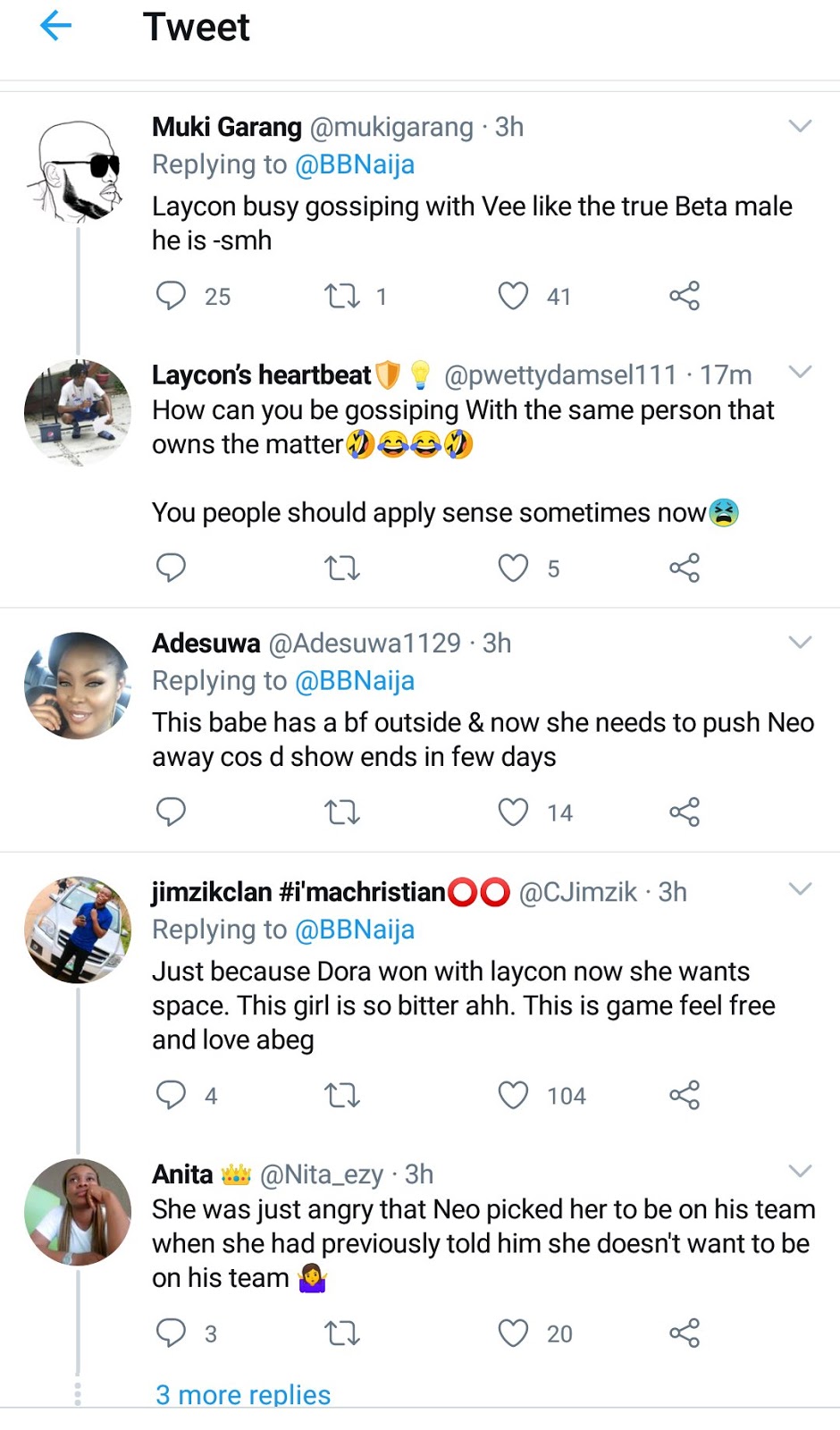Share the tweet by Adesuwa
840x1430 pixels.
pyautogui.click(x=685, y=812)
